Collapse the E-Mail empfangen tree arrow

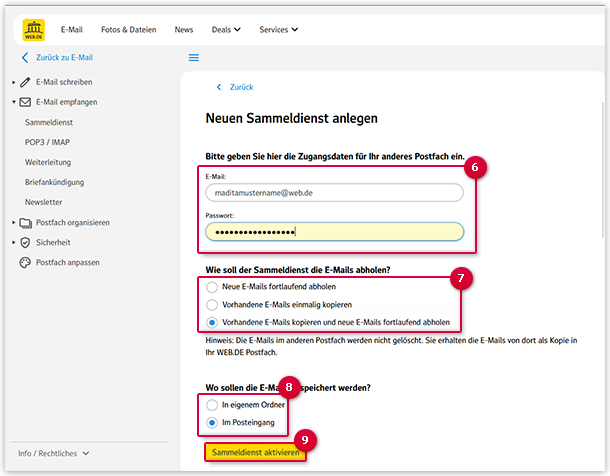(x=14, y=102)
